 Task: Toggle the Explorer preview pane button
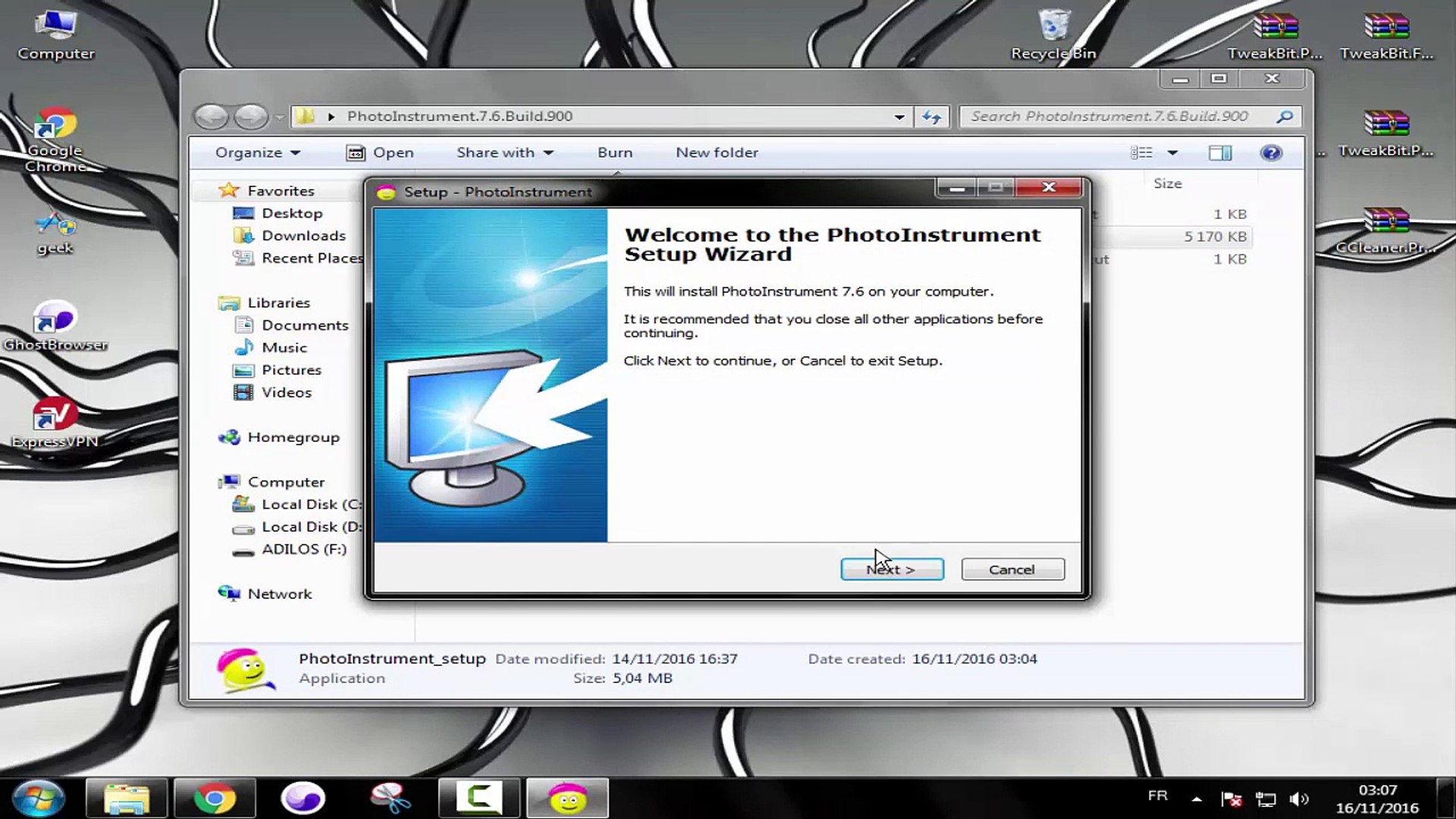[x=1220, y=152]
